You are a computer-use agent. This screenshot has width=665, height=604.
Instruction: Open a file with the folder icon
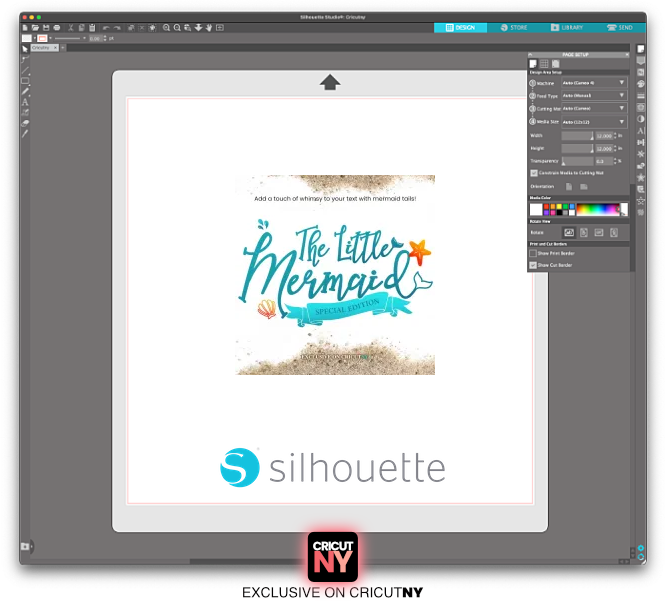click(x=35, y=28)
